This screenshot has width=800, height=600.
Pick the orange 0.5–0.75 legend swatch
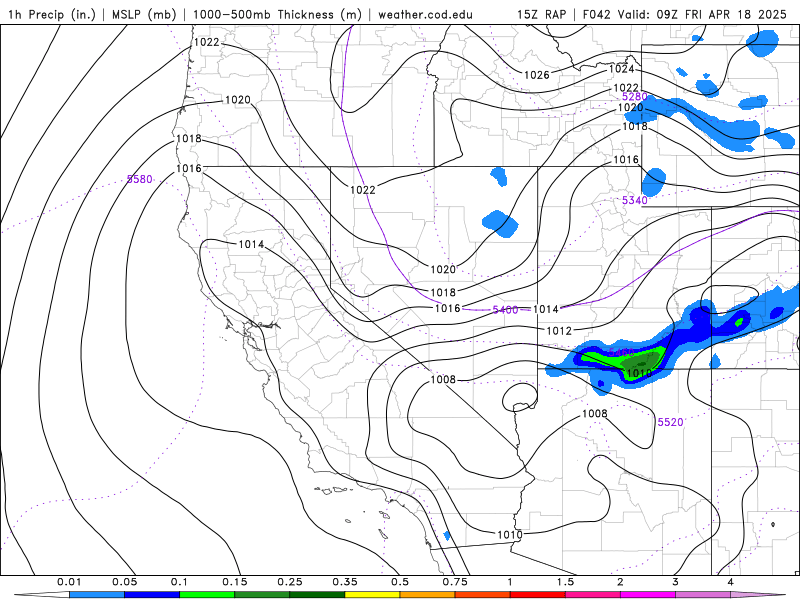pyautogui.click(x=428, y=594)
